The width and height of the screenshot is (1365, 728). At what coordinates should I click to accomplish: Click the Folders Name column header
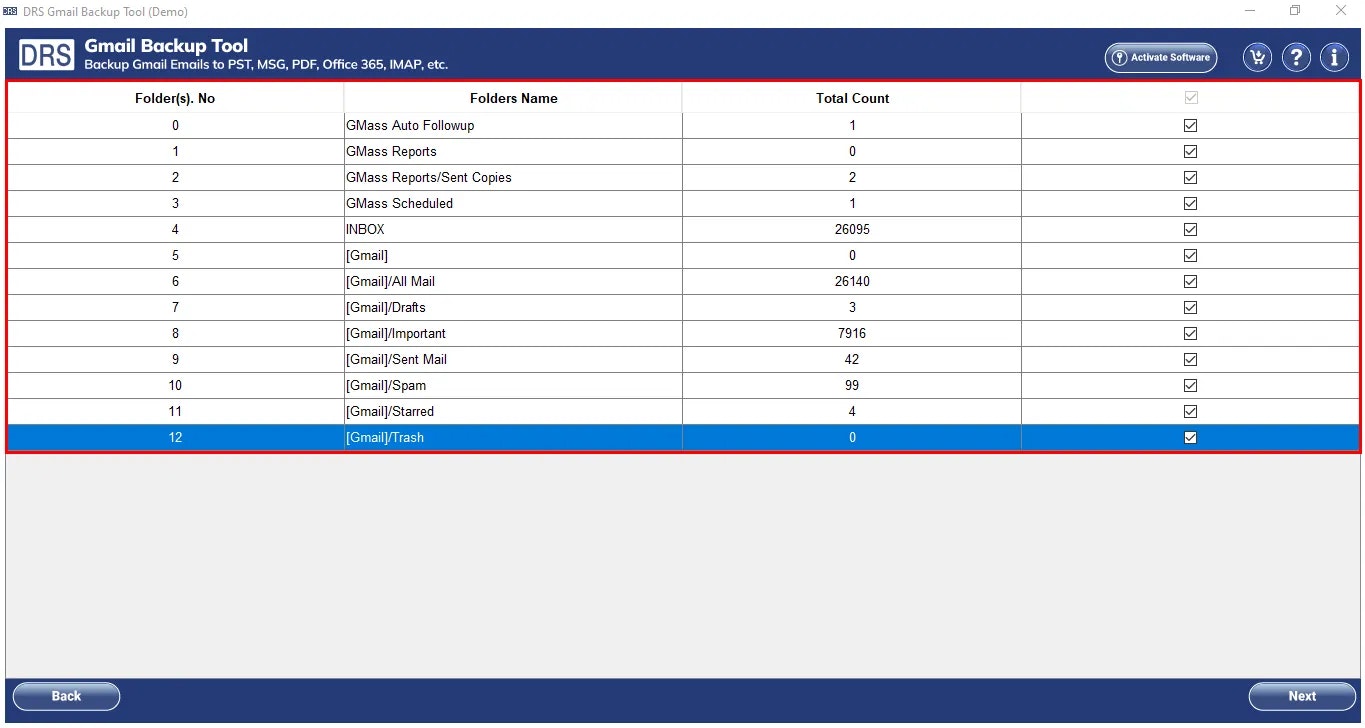click(513, 98)
